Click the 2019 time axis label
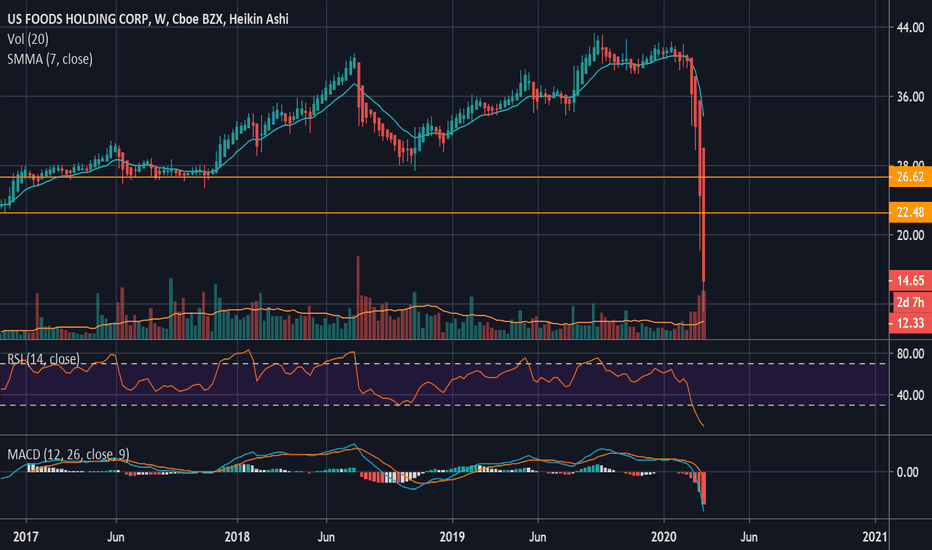The image size is (932, 550). click(452, 537)
